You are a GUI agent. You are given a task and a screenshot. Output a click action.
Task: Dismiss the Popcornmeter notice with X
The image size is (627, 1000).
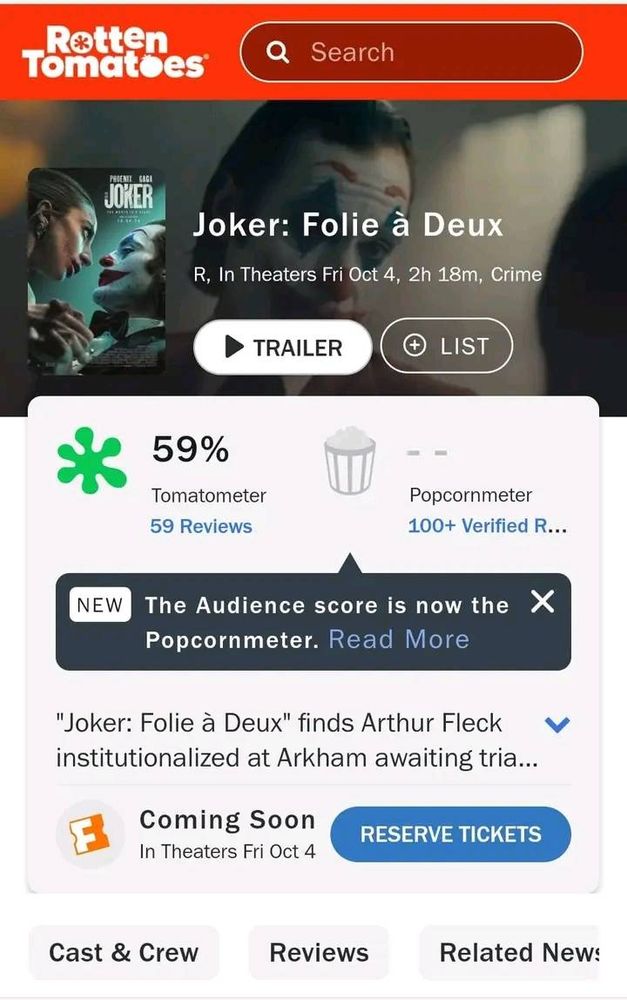(542, 601)
